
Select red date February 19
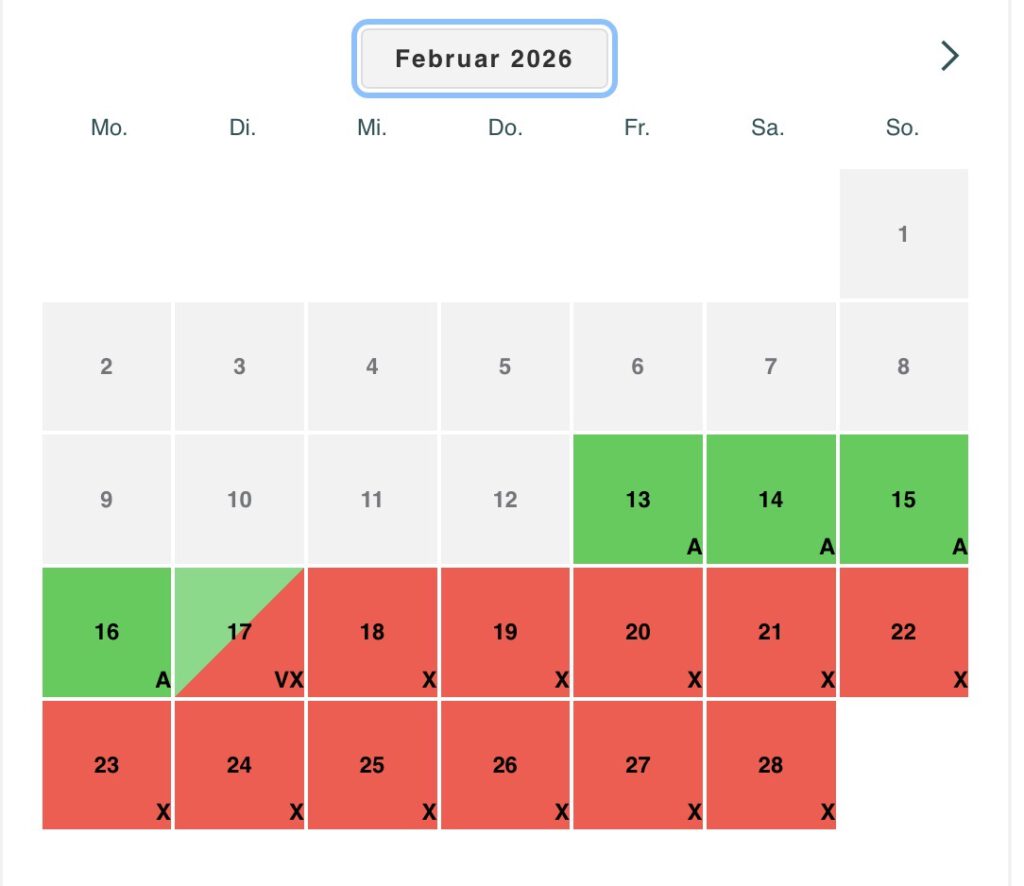coord(505,632)
